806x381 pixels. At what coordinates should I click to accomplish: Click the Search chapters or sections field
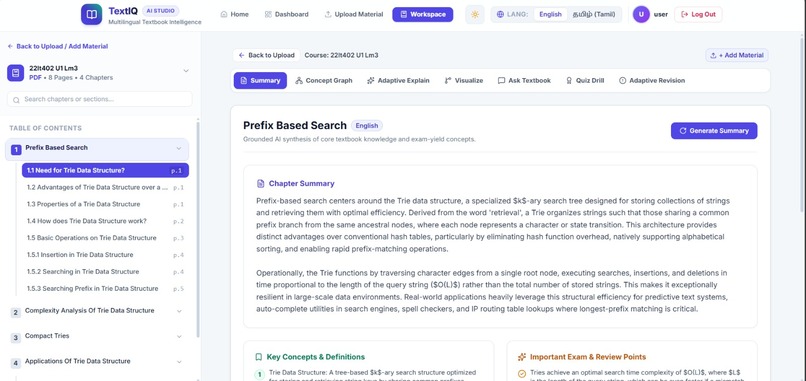100,99
